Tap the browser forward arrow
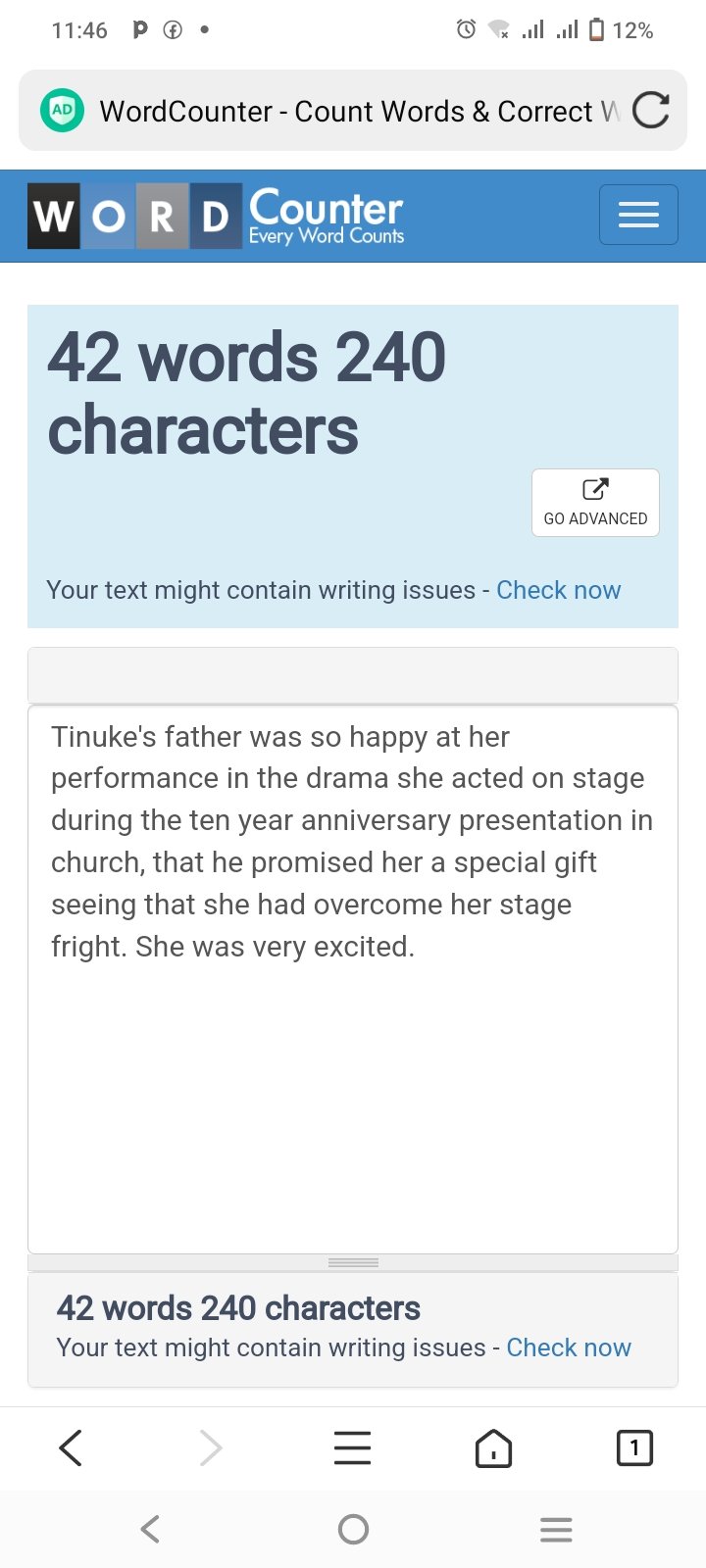 coord(211,1447)
